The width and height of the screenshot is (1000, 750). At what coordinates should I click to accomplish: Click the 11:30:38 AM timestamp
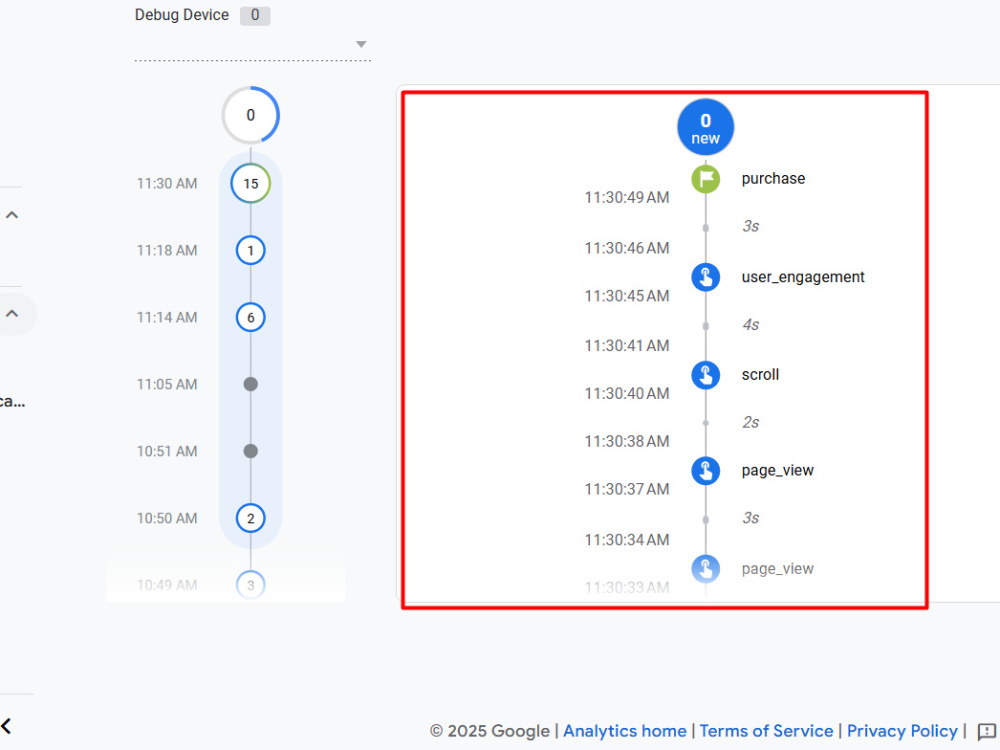tap(627, 441)
